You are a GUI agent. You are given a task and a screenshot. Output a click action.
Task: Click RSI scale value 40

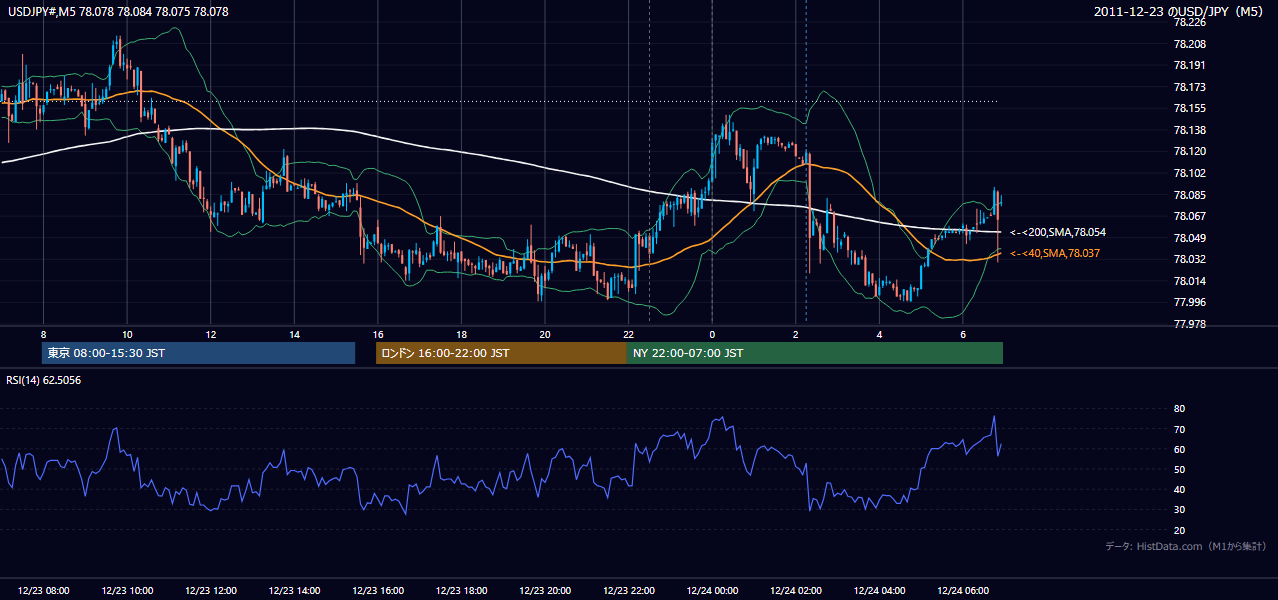click(x=1180, y=490)
